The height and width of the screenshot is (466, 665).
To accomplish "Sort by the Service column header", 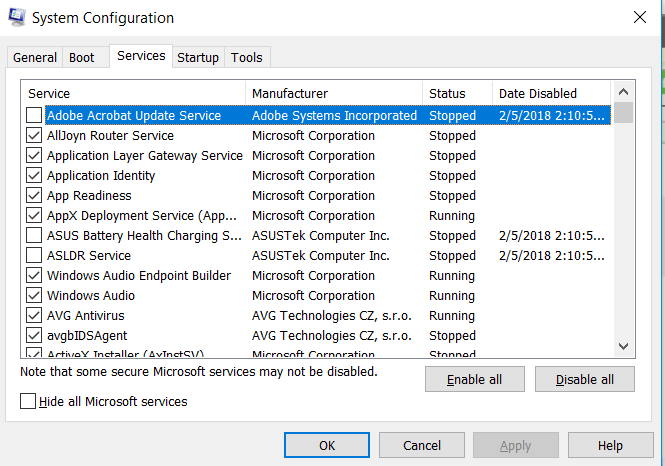I will (x=133, y=93).
